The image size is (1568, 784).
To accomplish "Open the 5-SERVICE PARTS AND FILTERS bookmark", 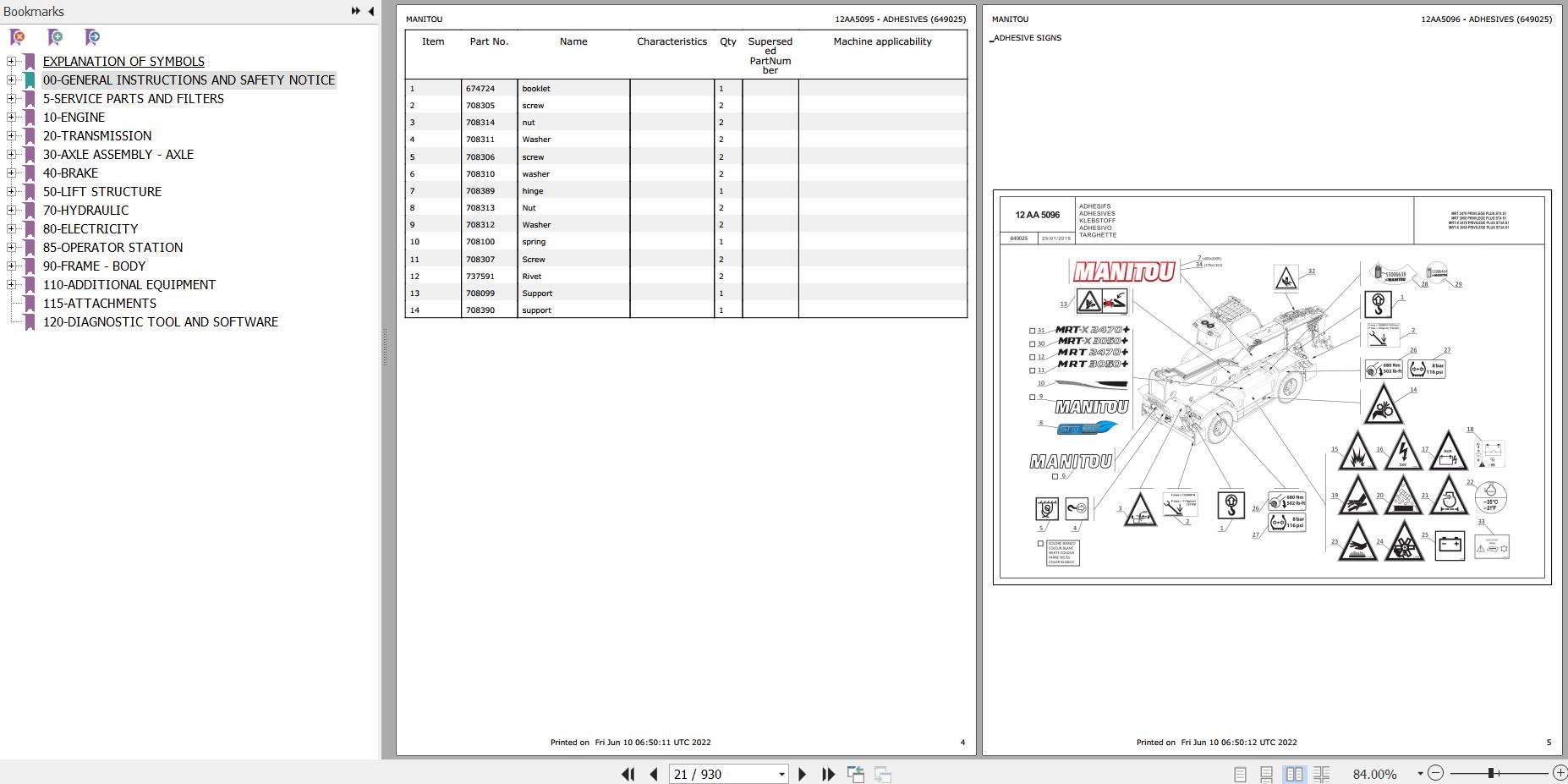I will point(134,99).
